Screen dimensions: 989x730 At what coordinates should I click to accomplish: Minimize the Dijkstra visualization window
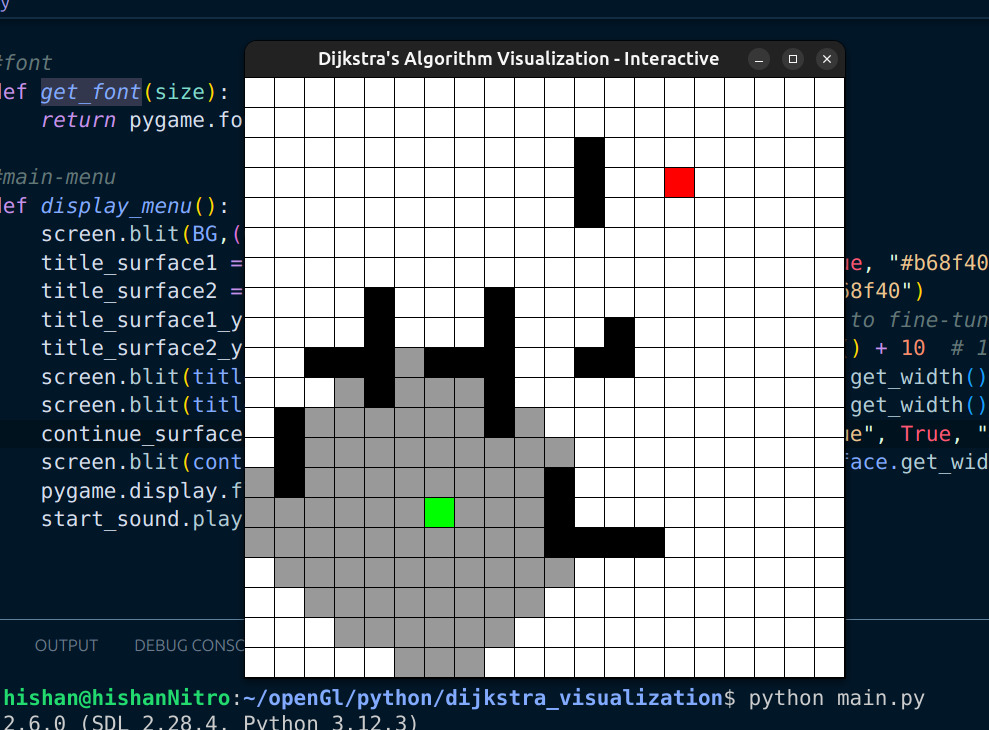(759, 59)
